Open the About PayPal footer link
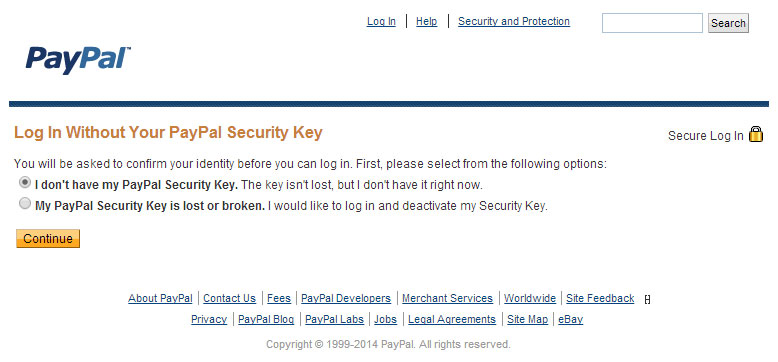Viewport: 778px width, 362px height. tap(160, 299)
